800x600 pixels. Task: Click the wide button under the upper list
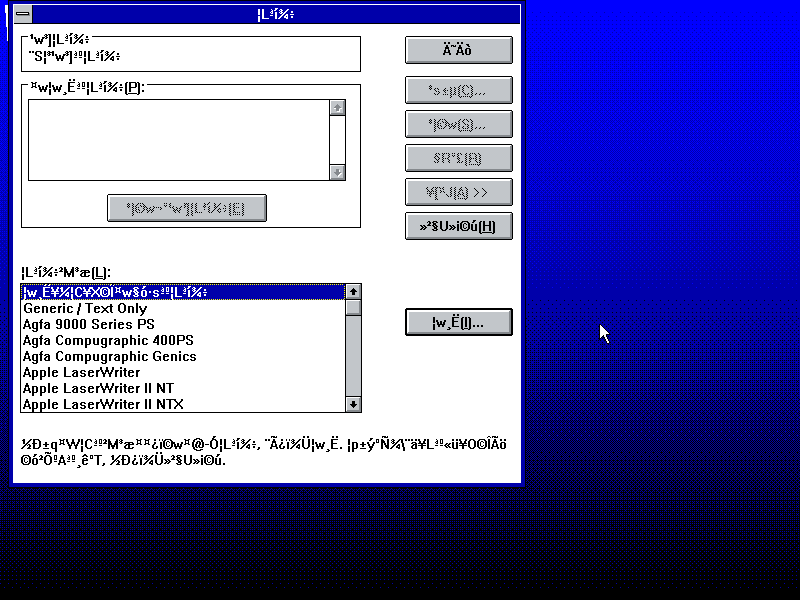click(x=187, y=207)
